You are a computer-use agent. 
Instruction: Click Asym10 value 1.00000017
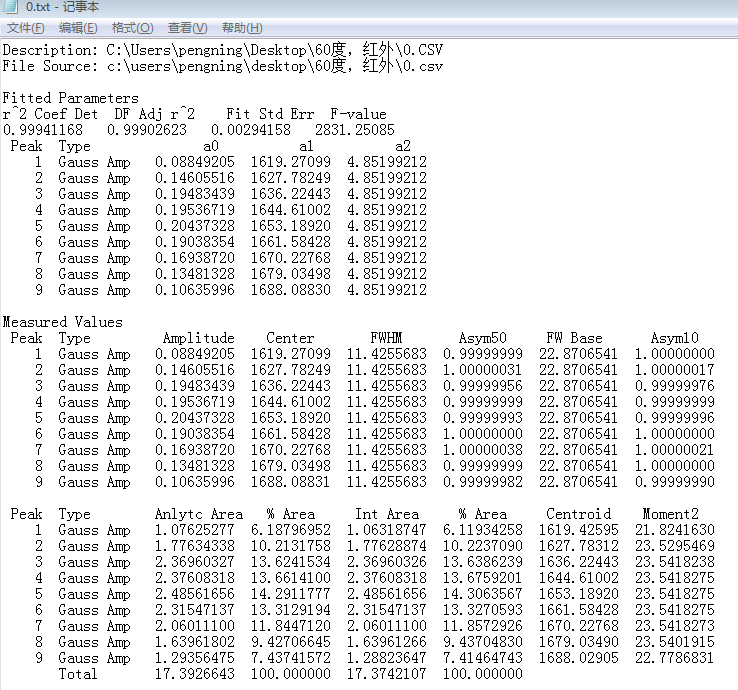point(674,370)
